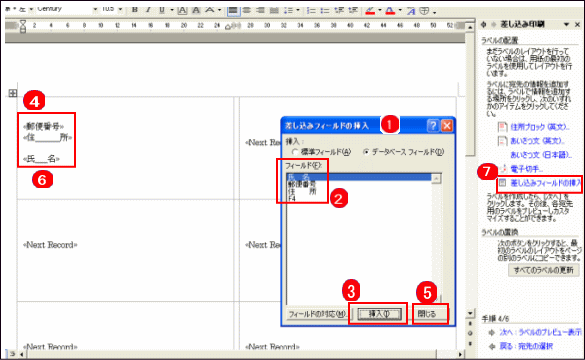585x360 pixels.
Task: Open the highlight color dropdown arrow
Action: 379,10
